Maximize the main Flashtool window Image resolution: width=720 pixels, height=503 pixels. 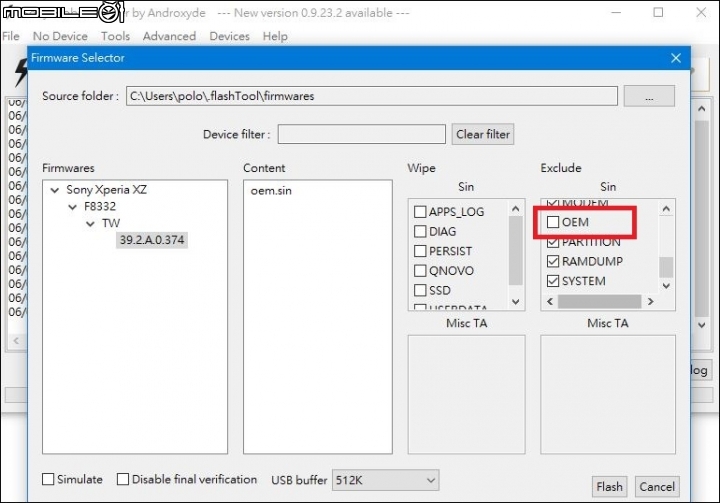pyautogui.click(x=658, y=12)
